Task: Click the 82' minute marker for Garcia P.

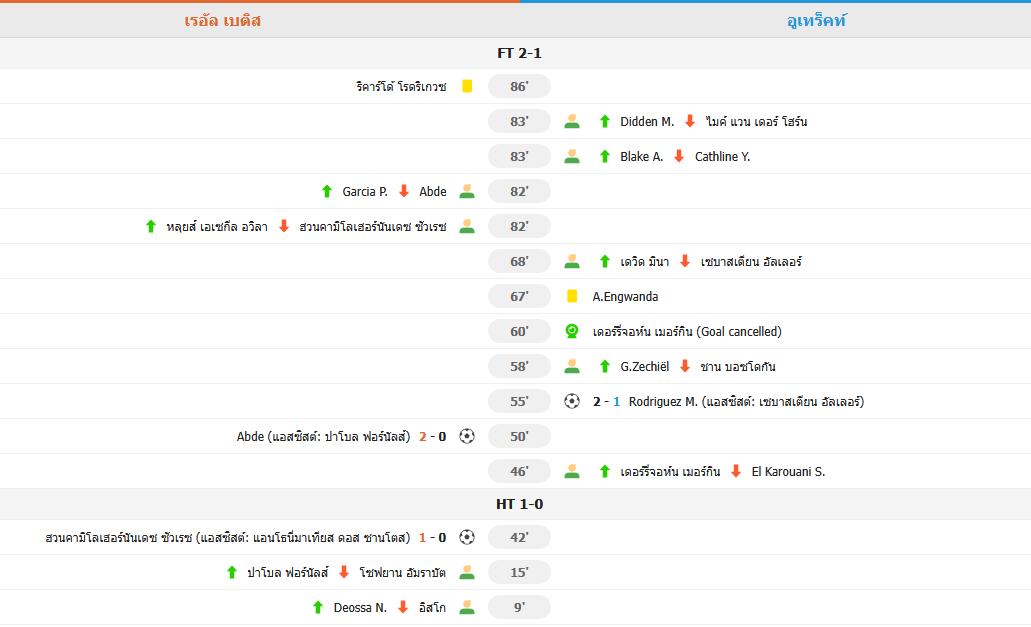Action: tap(519, 191)
